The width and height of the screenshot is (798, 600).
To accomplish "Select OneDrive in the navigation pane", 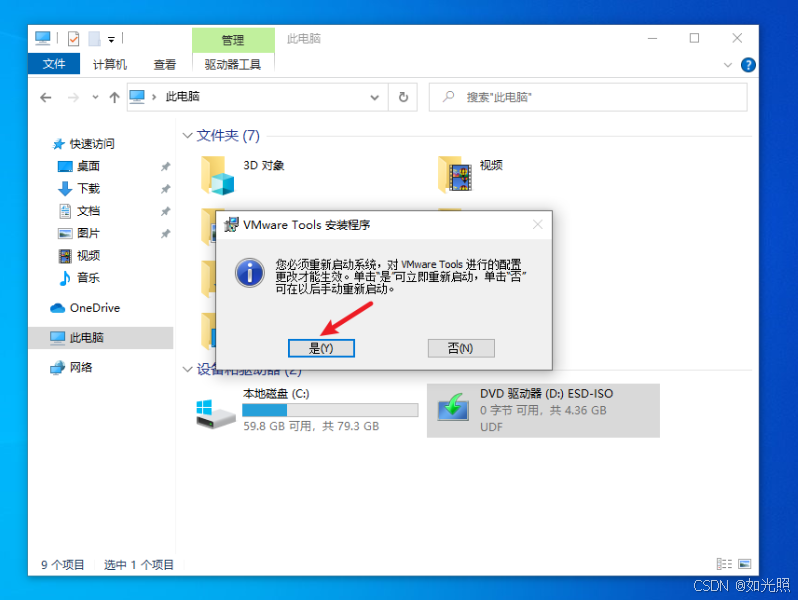I will 95,308.
